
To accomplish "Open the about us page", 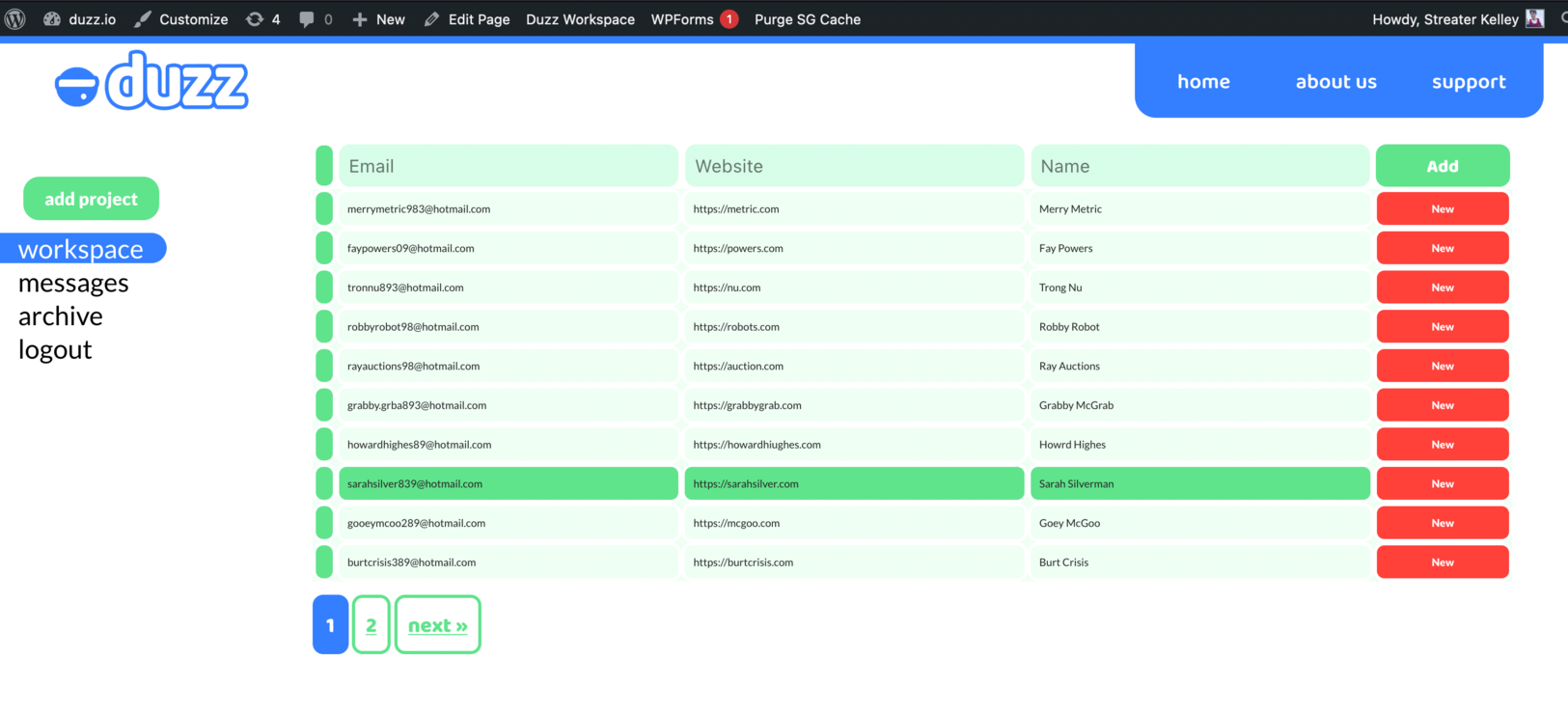I will pyautogui.click(x=1335, y=82).
